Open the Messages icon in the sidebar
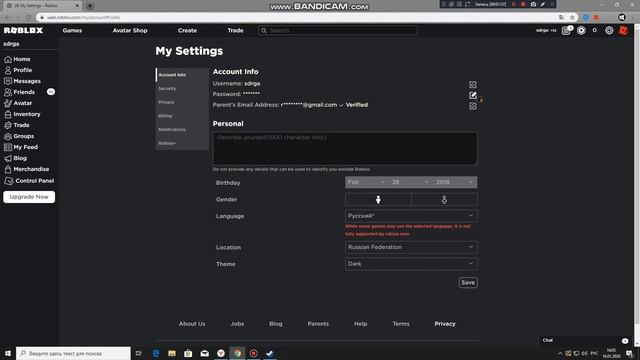Viewport: 640px width, 360px height. tap(8, 81)
